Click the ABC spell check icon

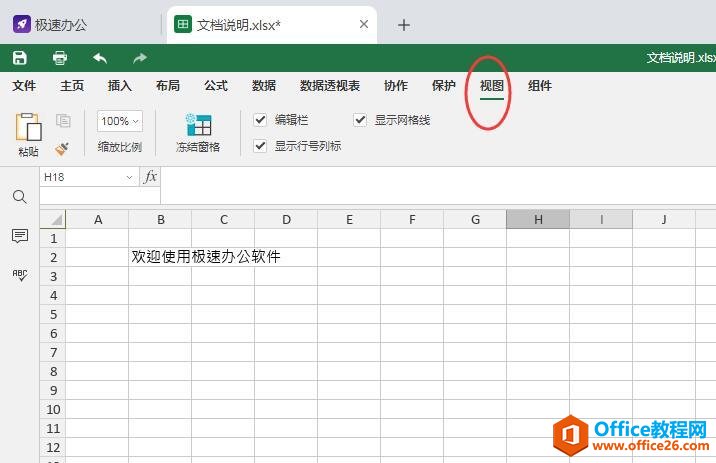[x=20, y=275]
